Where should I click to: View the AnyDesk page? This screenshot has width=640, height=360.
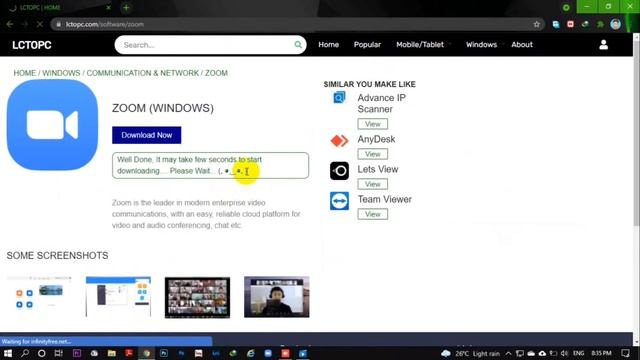point(373,154)
